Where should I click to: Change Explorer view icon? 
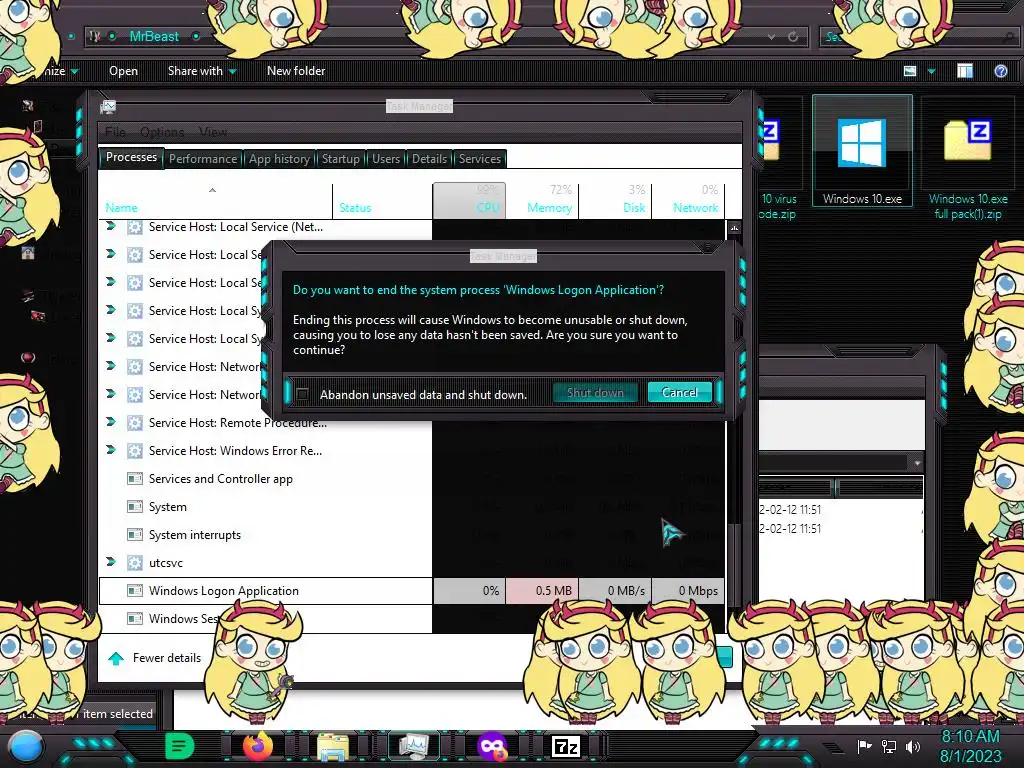click(x=910, y=71)
